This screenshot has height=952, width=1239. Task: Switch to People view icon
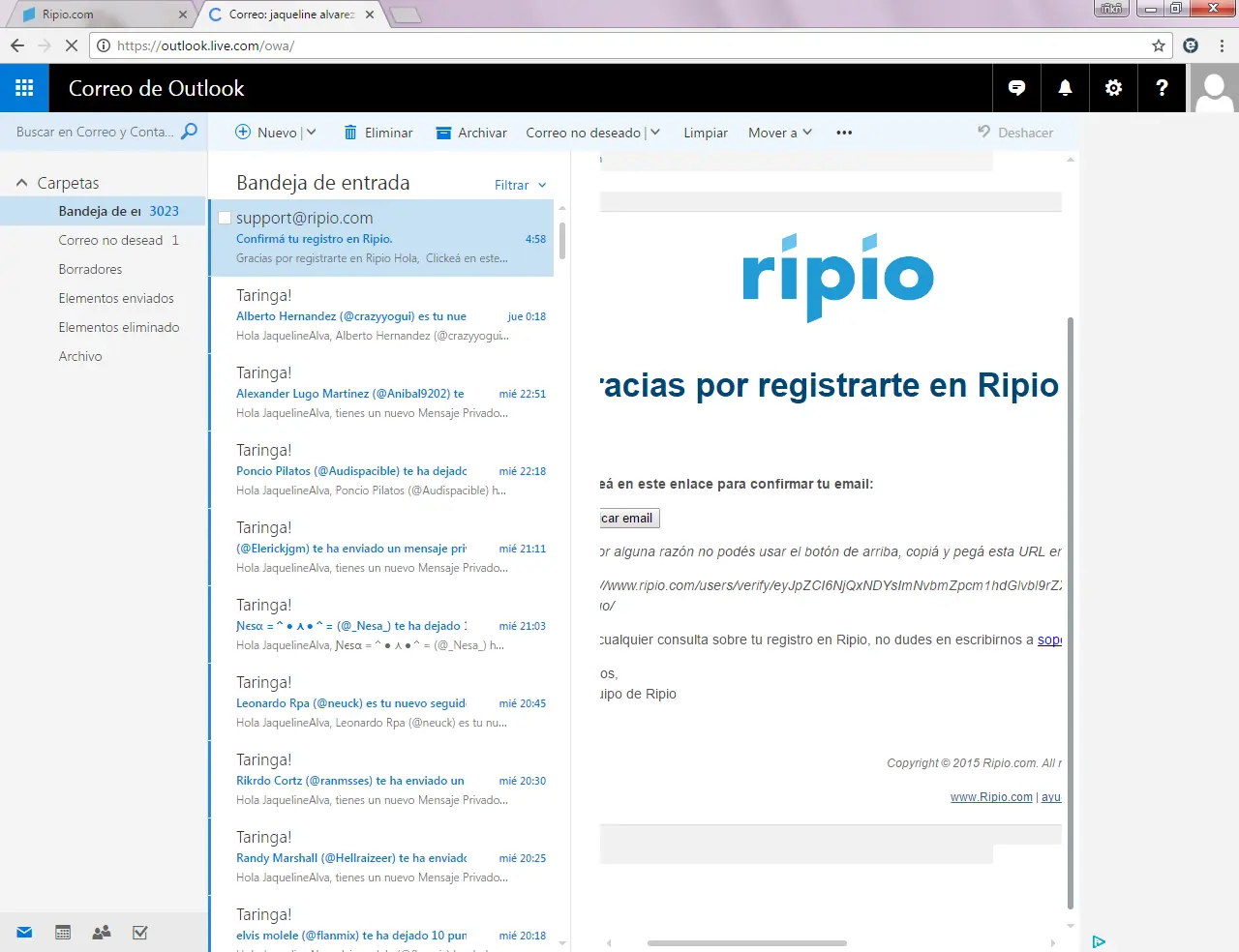(x=102, y=933)
